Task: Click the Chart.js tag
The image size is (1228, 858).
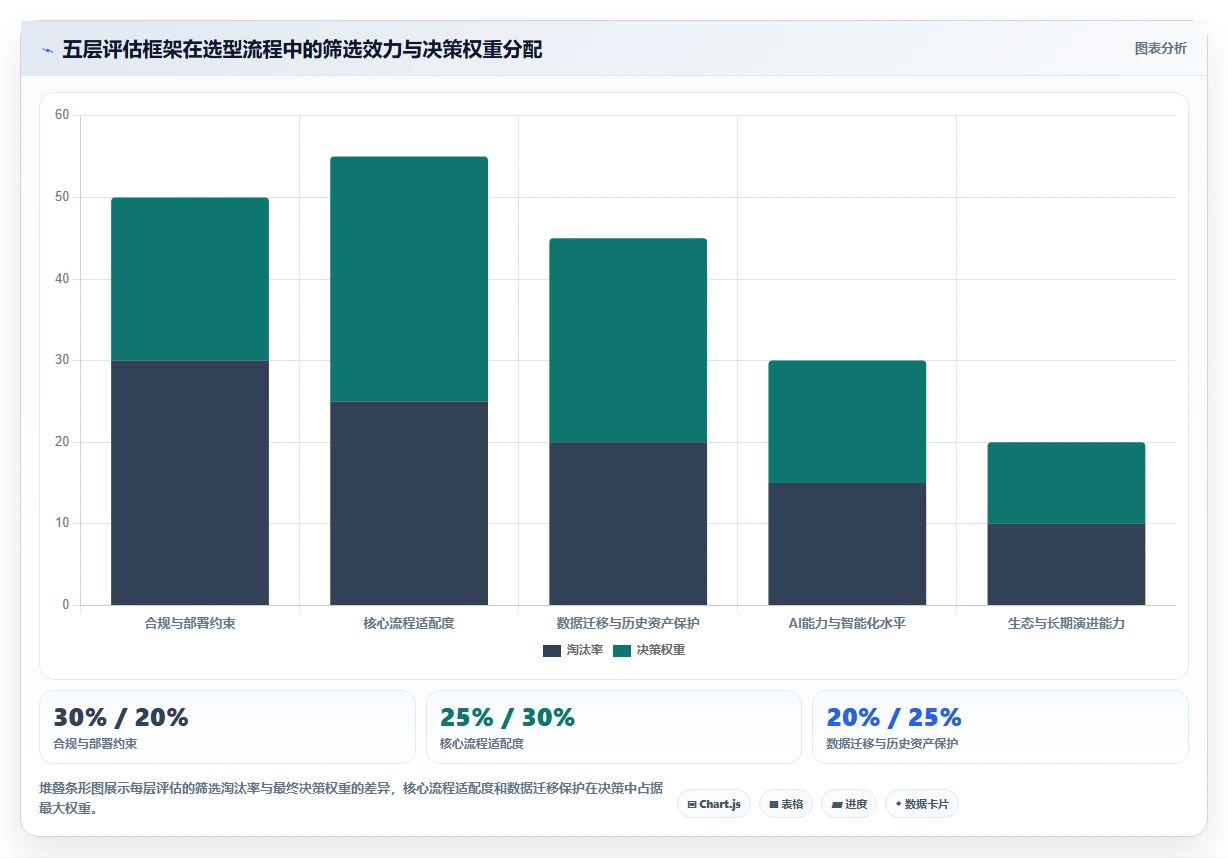Action: [714, 804]
